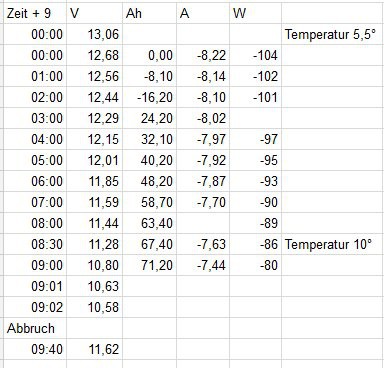Click the cell with voltage 13,06
384x368 pixels.
click(95, 34)
